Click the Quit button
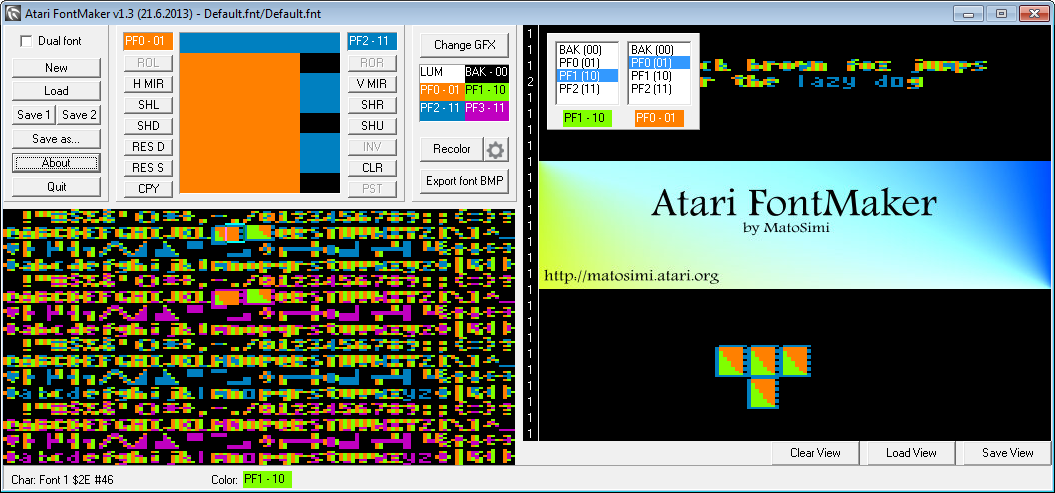Viewport: 1055px width, 493px height. (x=57, y=187)
